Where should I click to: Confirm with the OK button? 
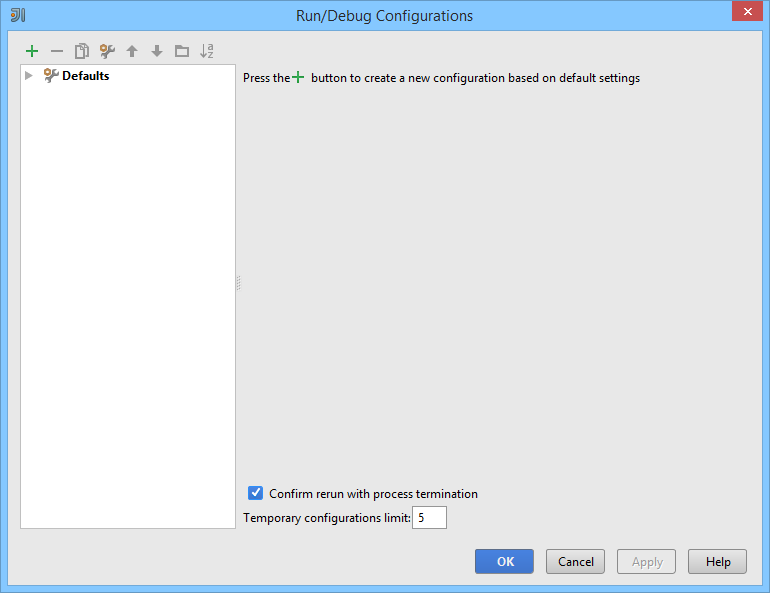(x=504, y=562)
